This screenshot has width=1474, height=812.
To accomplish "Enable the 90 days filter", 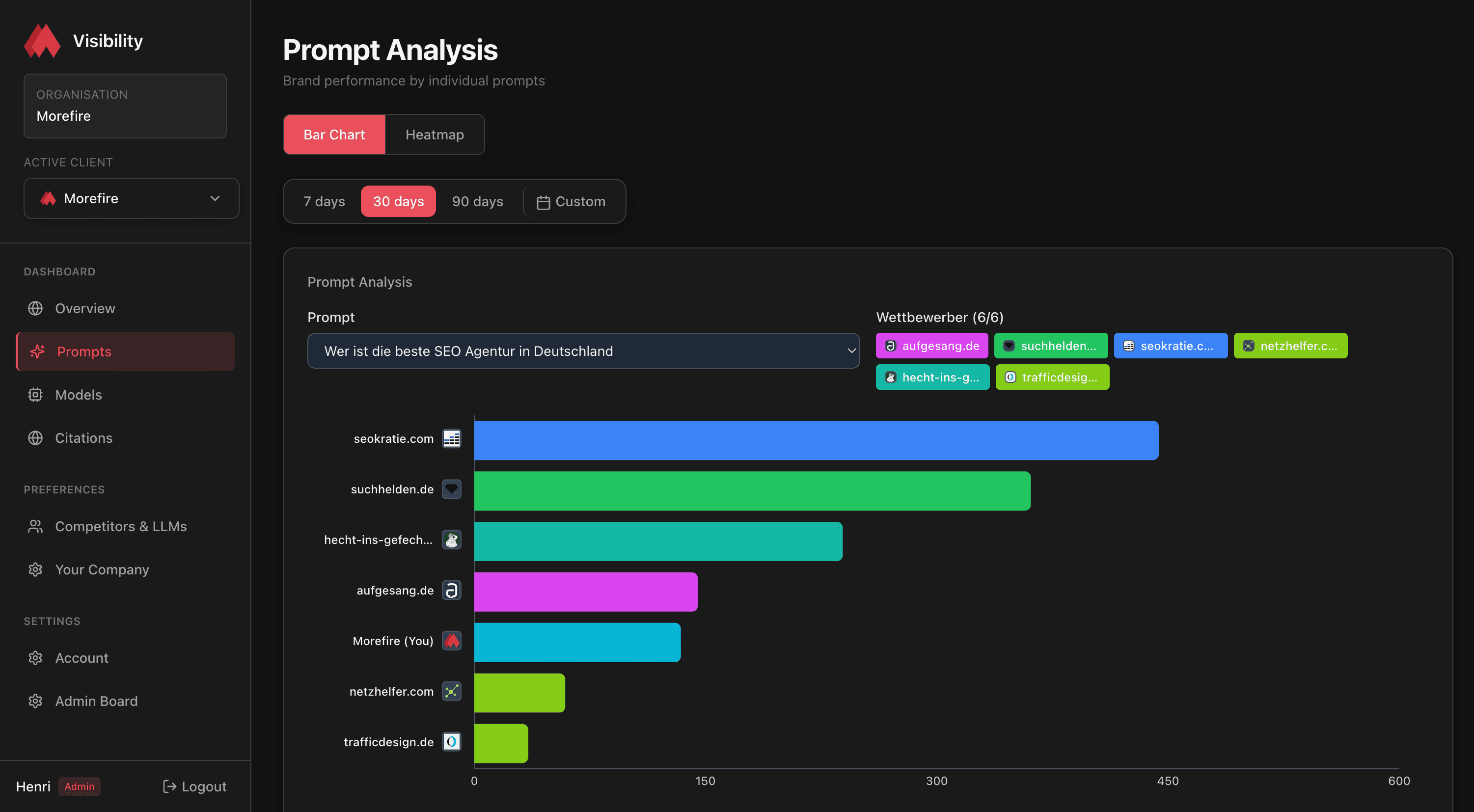I will click(478, 201).
